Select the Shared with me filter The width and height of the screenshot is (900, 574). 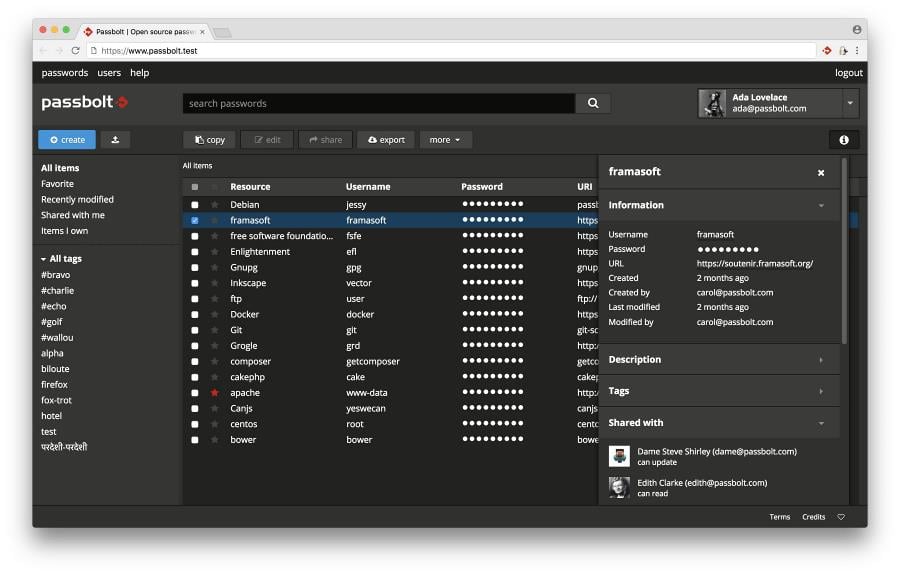[x=73, y=215]
